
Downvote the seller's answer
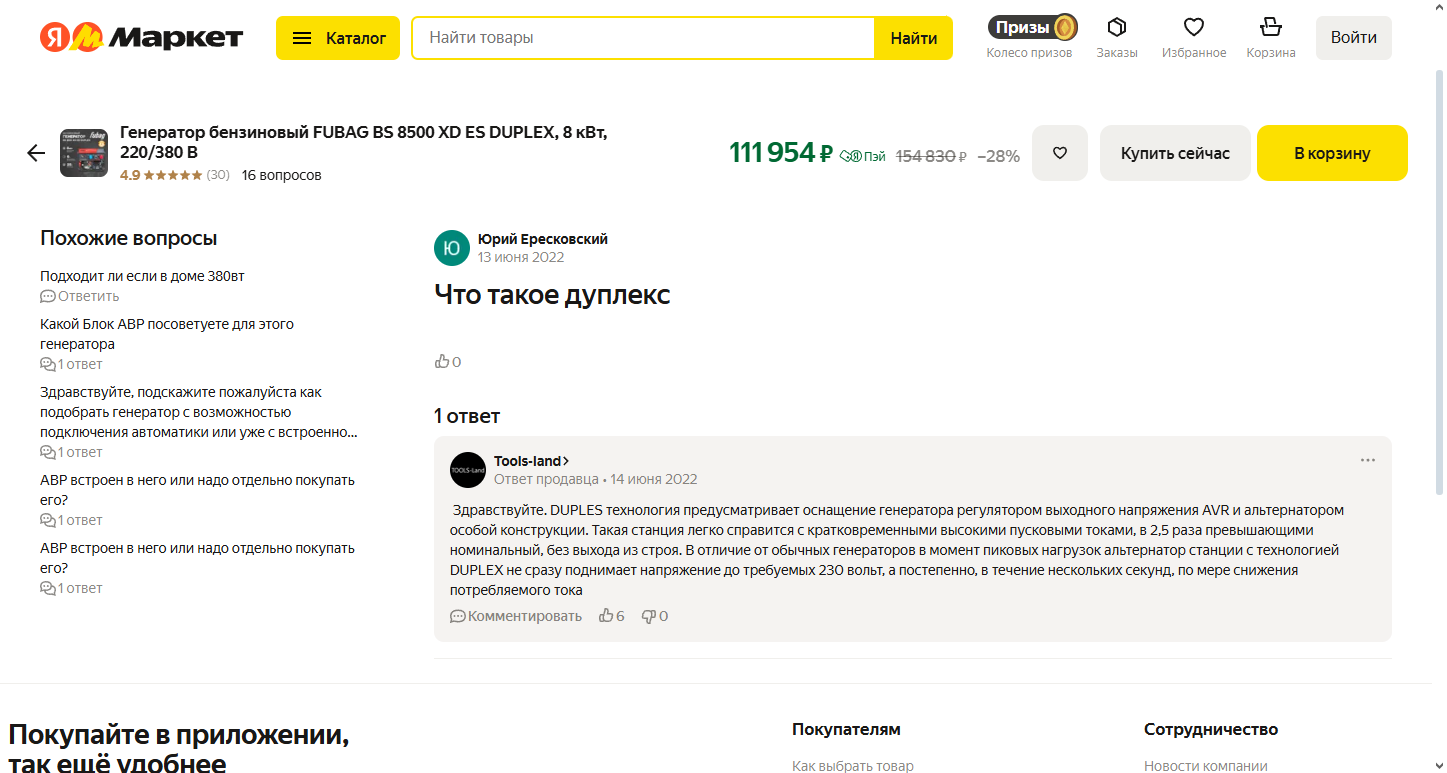pyautogui.click(x=648, y=616)
